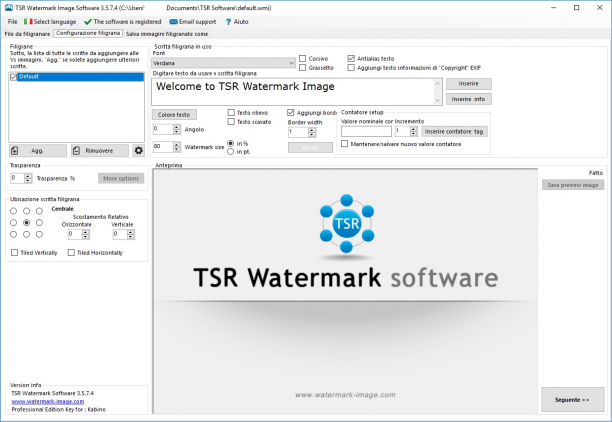Click the 'Professional Edition Key for : Kabino' text
Screen dimensions: 612x422
click(59, 410)
